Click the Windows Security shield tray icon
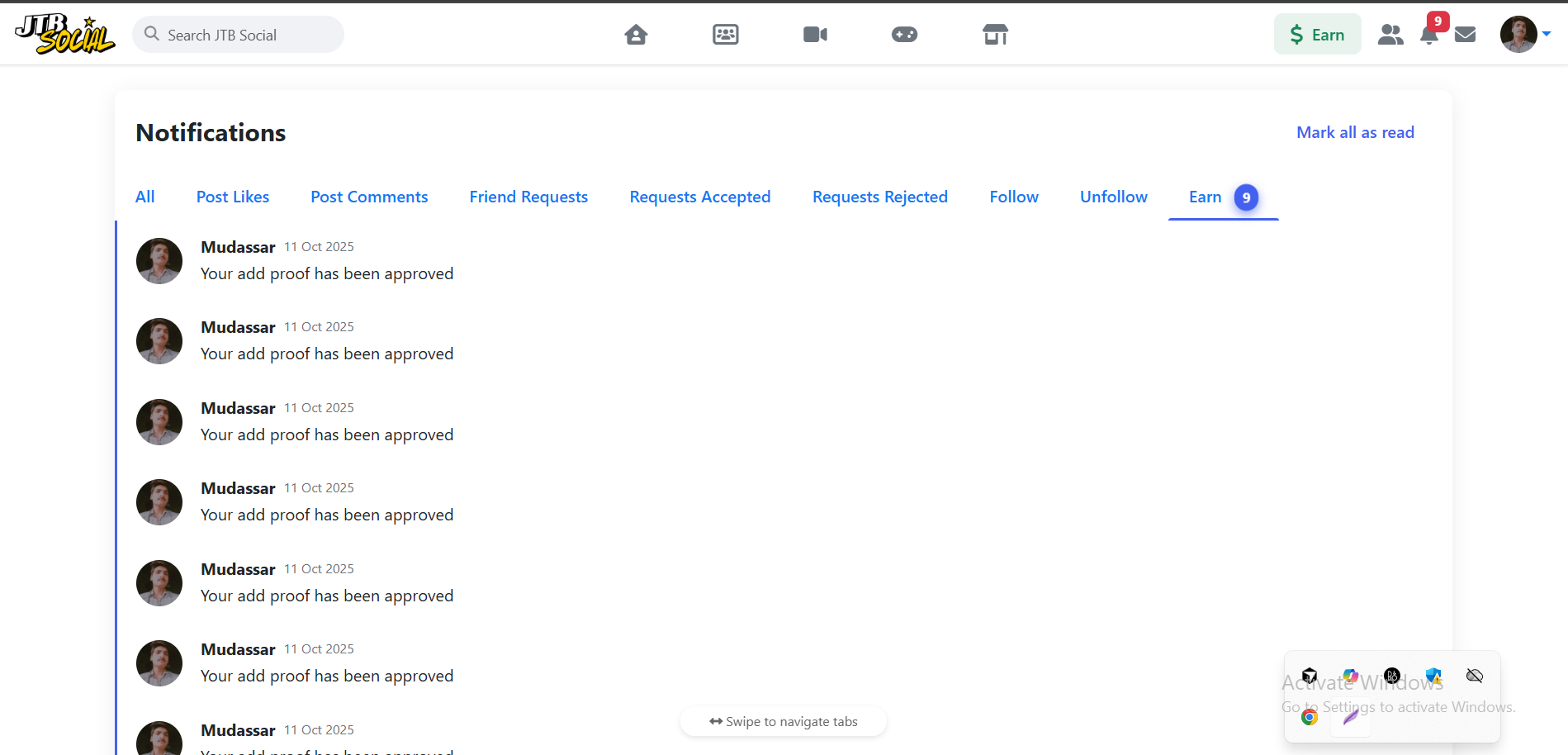 pyautogui.click(x=1433, y=677)
